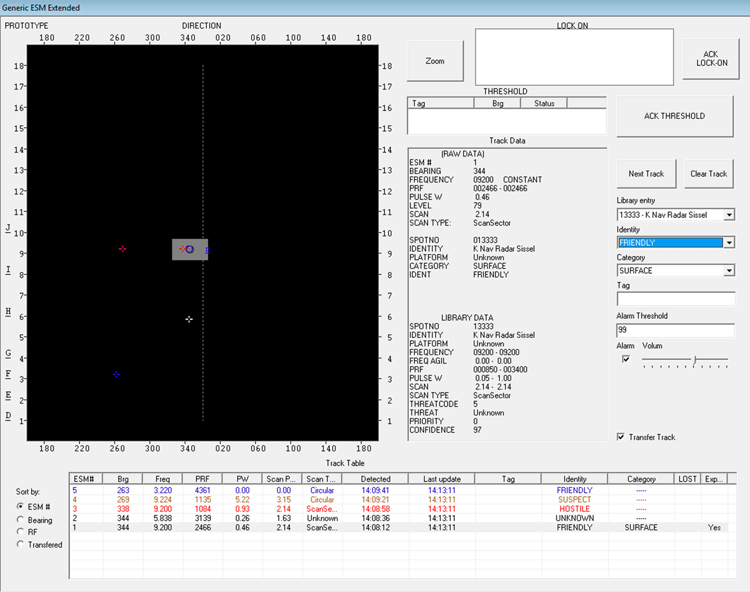Image resolution: width=750 pixels, height=592 pixels.
Task: Enable the Transfer Track checkbox
Action: 622,437
